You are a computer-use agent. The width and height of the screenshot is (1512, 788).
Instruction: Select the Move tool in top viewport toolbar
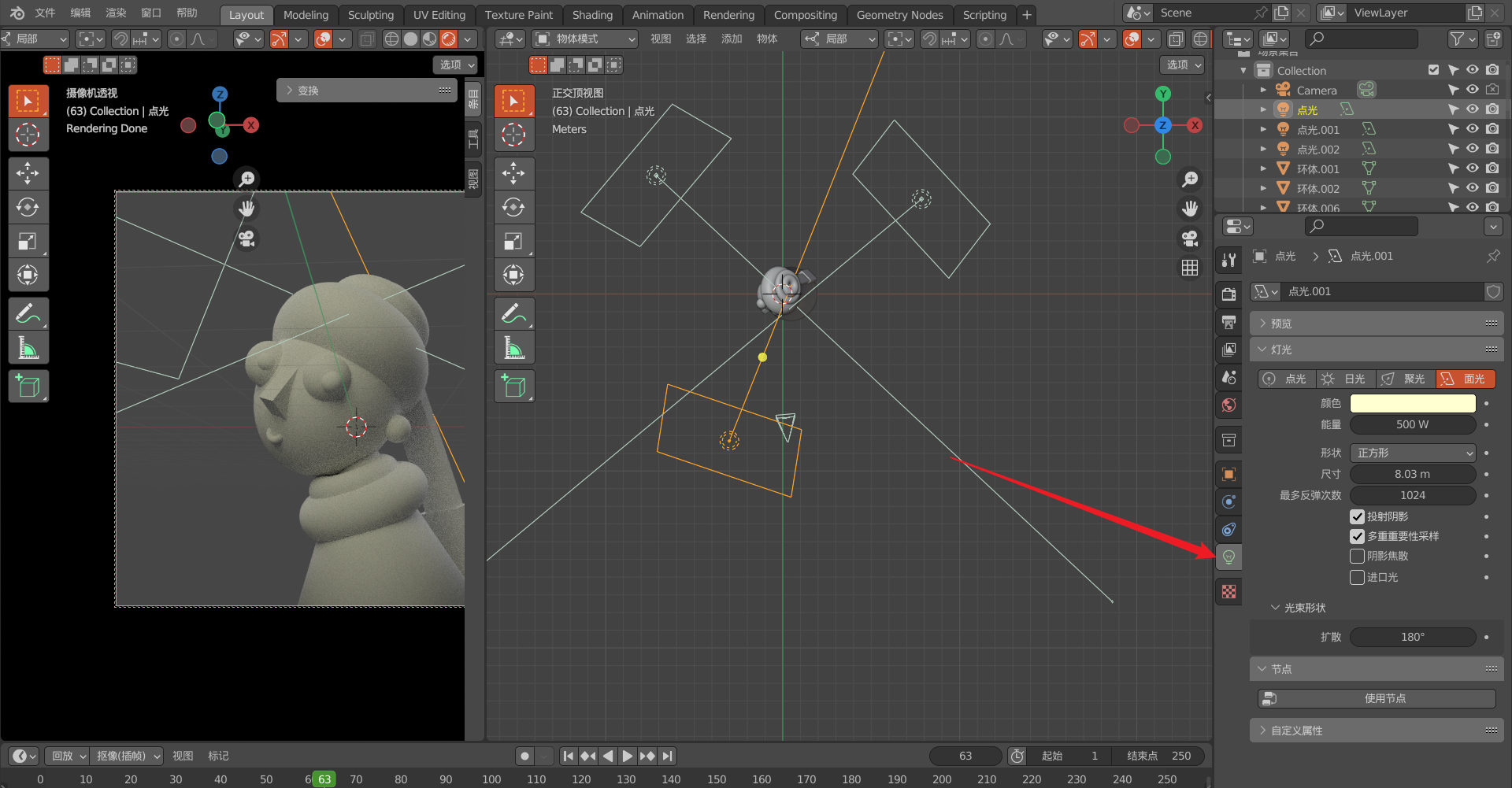point(513,173)
